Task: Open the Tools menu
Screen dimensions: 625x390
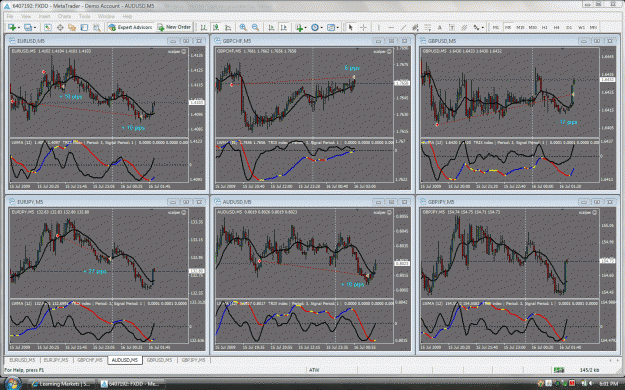Action: (x=85, y=16)
